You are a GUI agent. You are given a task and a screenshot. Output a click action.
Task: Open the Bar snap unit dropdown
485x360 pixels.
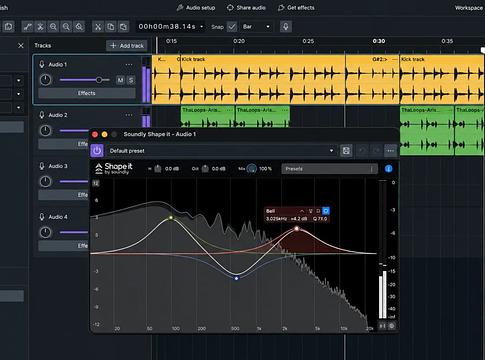click(x=256, y=27)
